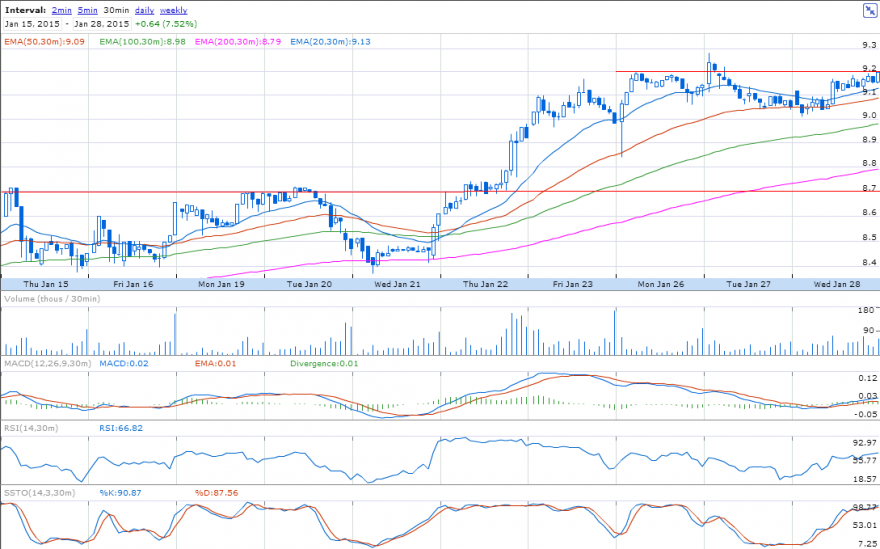Click the -0.05 MACD axis label
The width and height of the screenshot is (880, 549).
click(867, 414)
